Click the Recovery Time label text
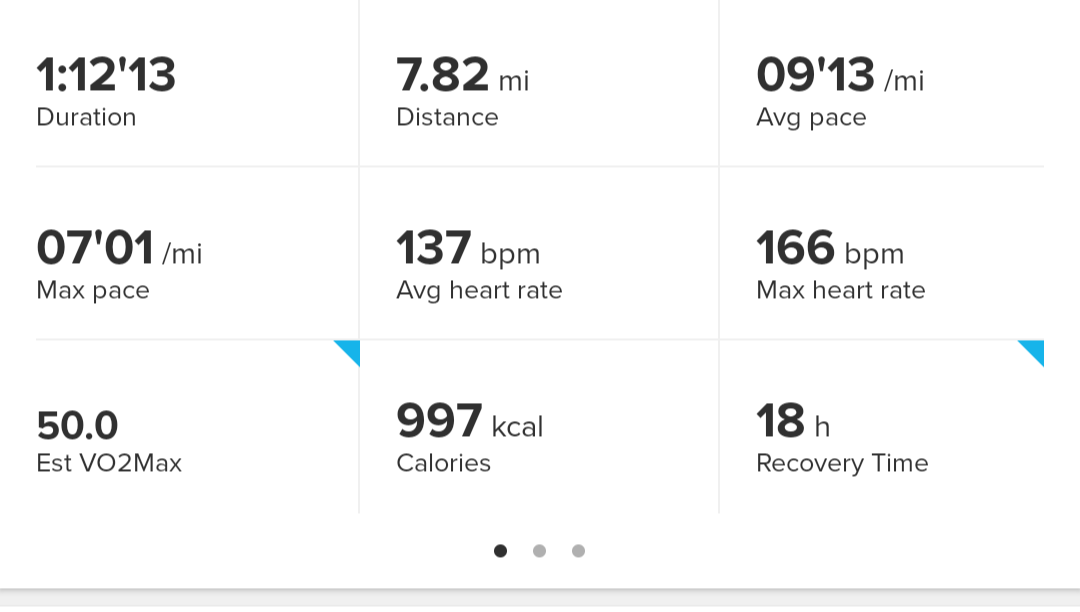1080x612 pixels. (842, 463)
